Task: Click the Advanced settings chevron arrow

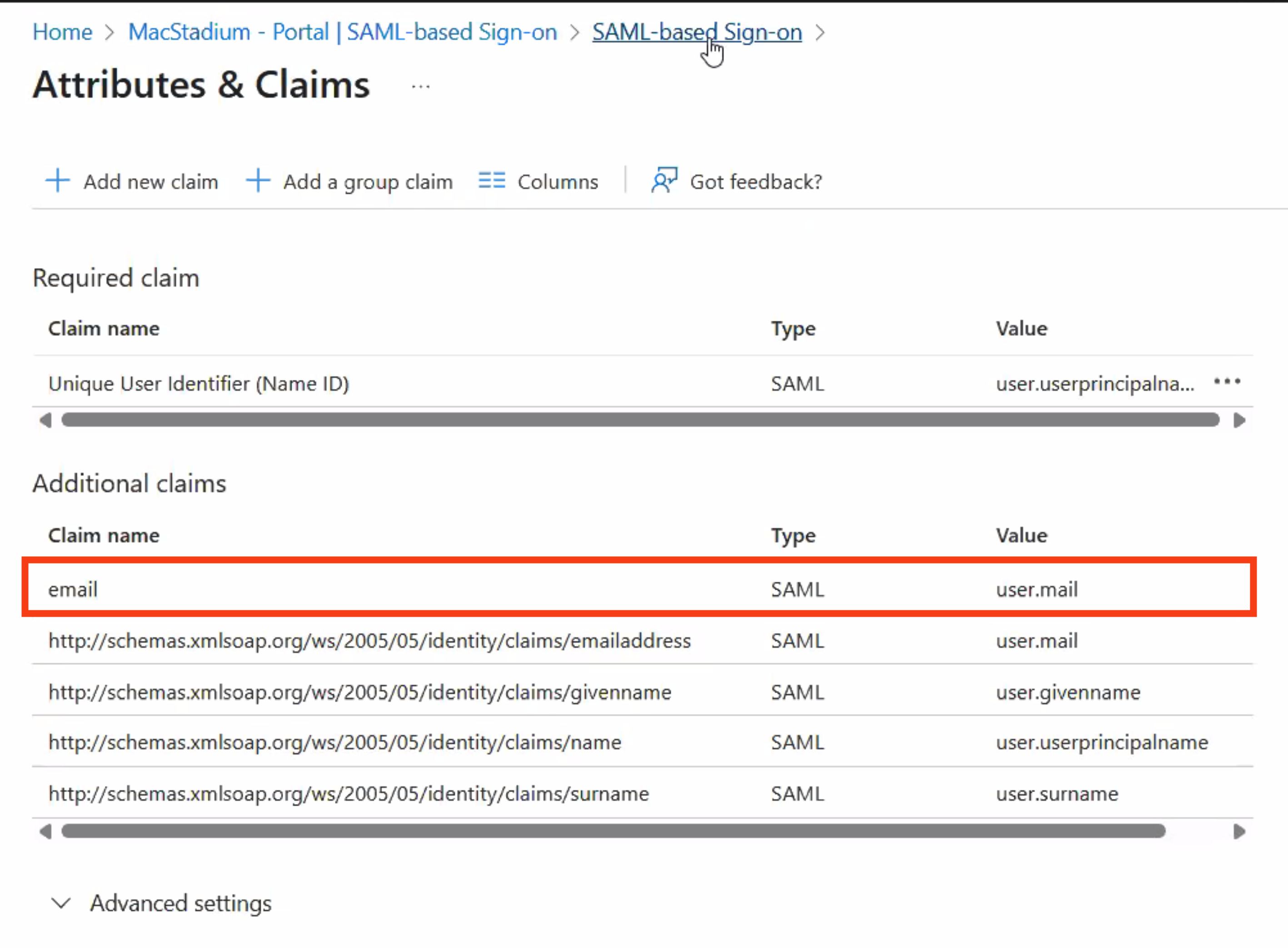Action: pyautogui.click(x=61, y=903)
